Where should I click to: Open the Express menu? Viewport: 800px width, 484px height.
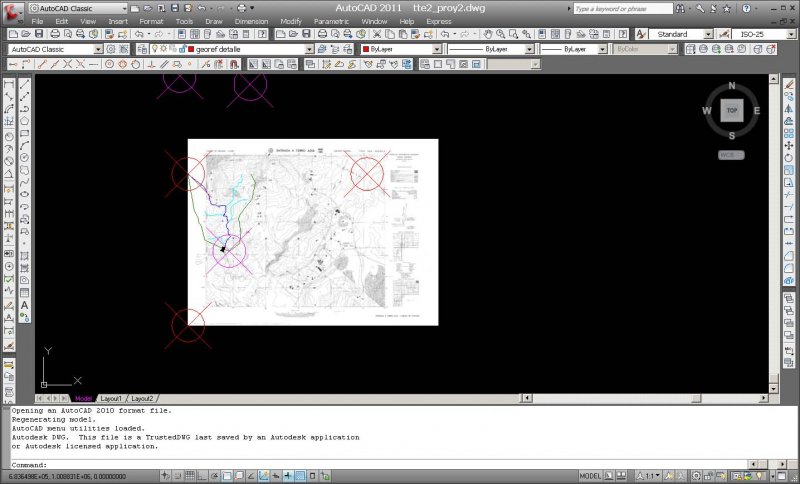438,21
